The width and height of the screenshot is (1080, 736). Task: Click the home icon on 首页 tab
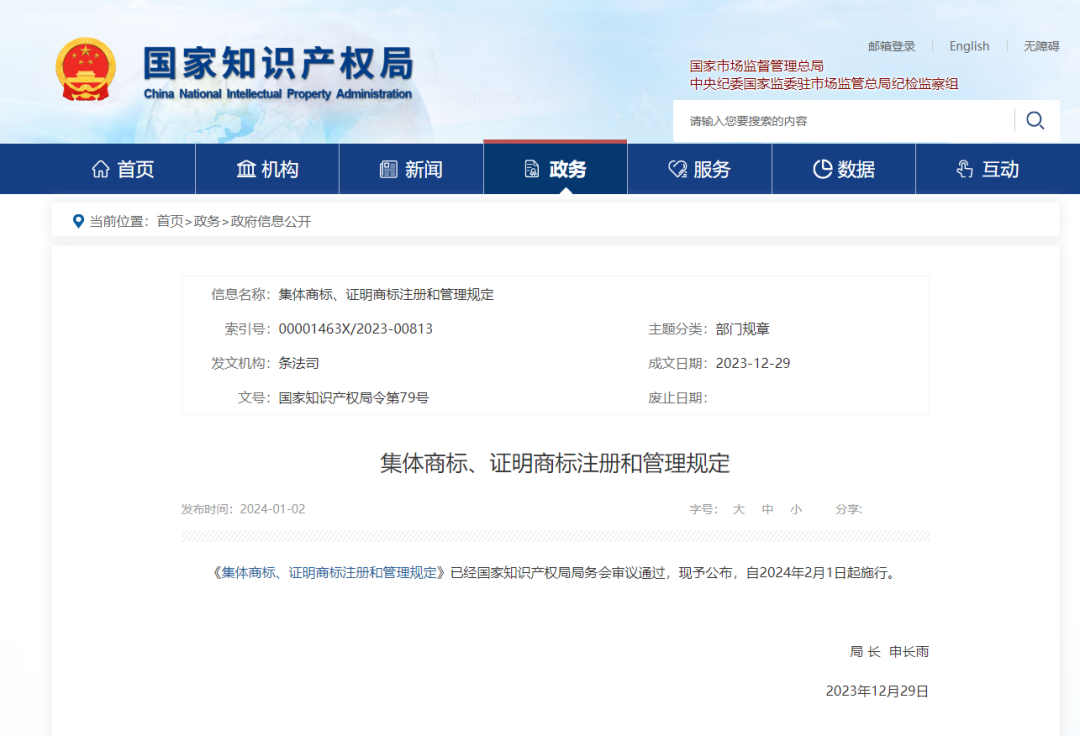(x=100, y=169)
